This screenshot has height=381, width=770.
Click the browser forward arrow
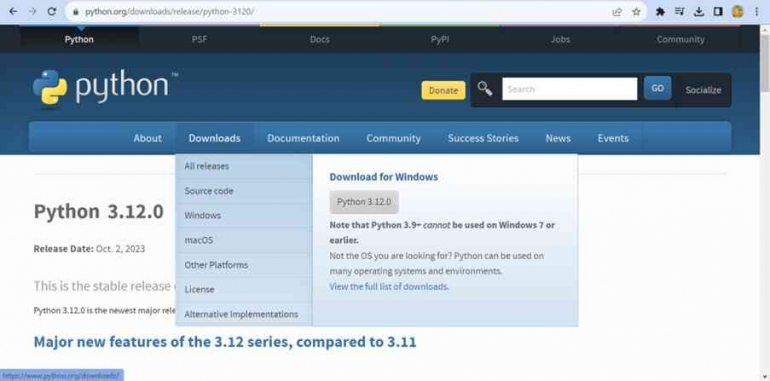[32, 11]
